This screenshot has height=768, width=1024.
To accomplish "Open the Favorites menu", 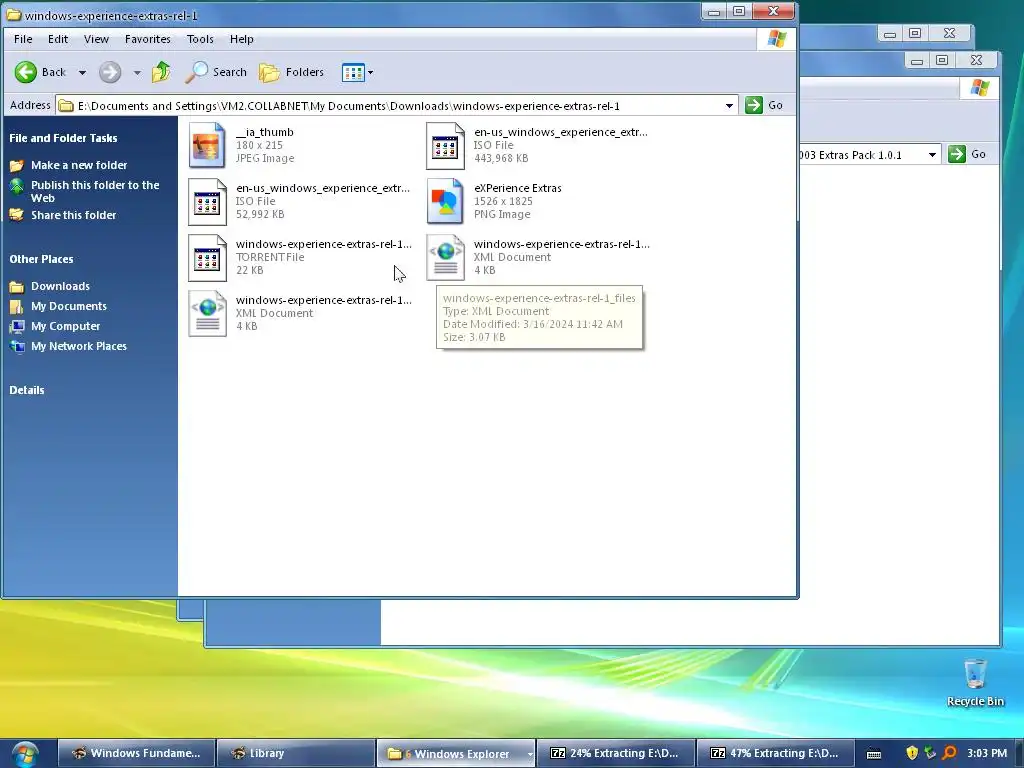I will (x=148, y=39).
